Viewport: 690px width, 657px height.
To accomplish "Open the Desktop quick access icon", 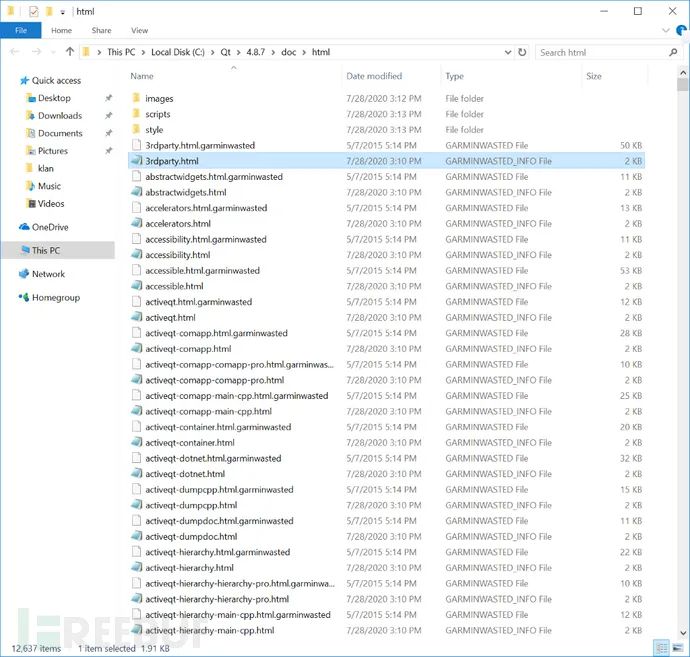I will click(30, 98).
